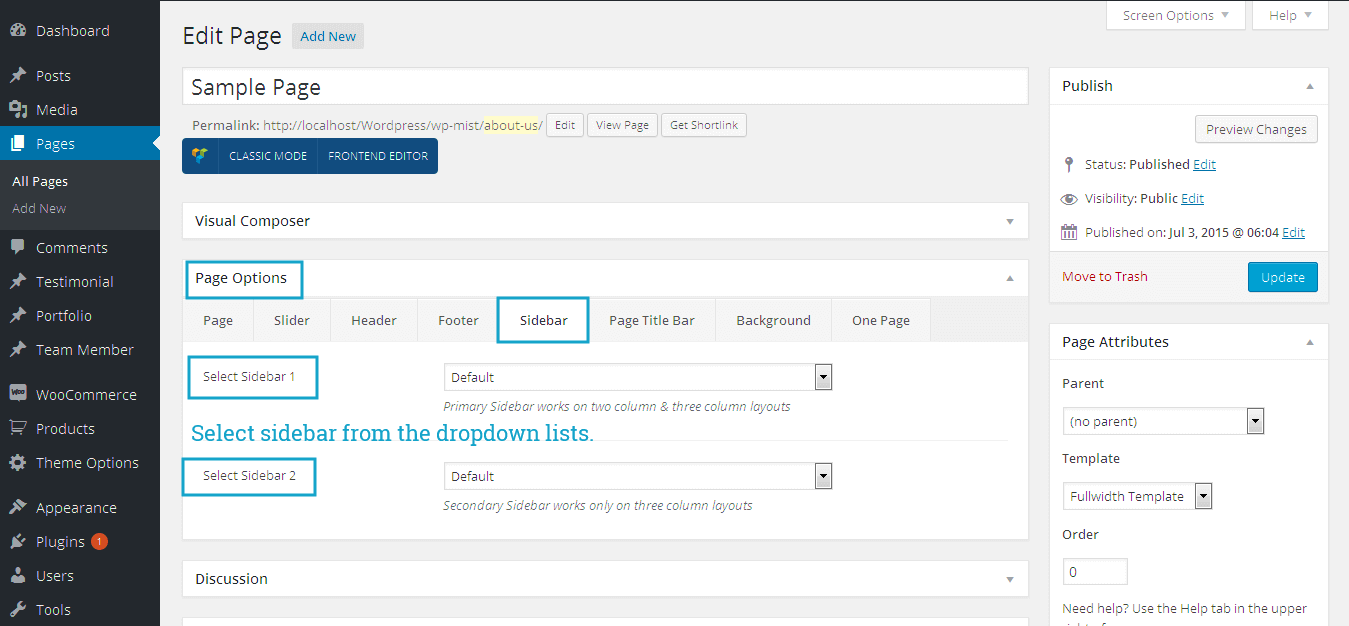Click the Products cart icon

tap(18, 429)
